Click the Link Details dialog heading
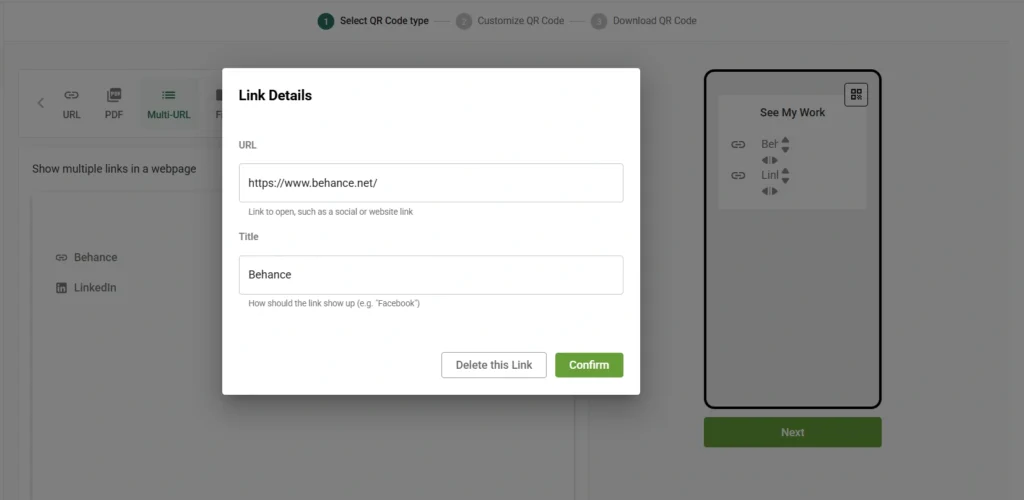1024x500 pixels. click(x=275, y=95)
